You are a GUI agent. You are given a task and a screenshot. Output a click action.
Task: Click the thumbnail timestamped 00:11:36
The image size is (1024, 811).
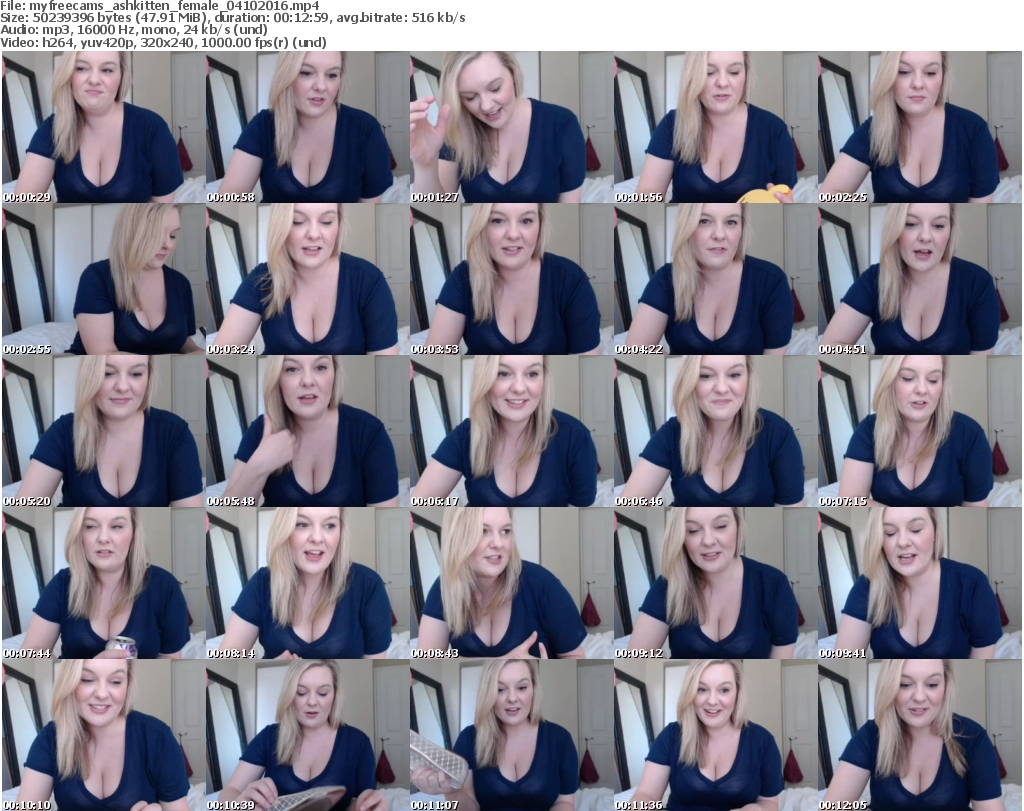point(716,735)
